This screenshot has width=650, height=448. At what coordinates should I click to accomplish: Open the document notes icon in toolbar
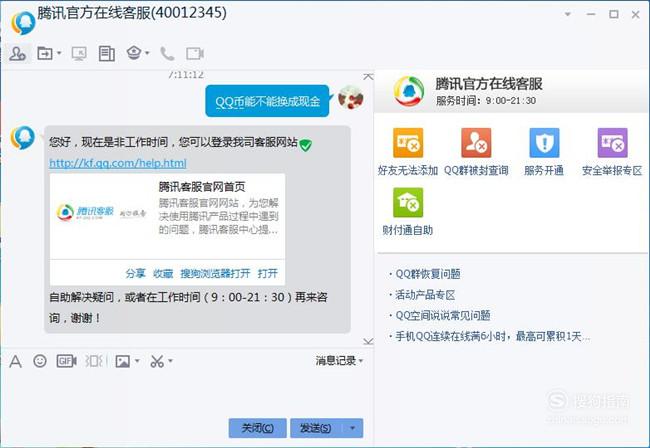coord(107,53)
